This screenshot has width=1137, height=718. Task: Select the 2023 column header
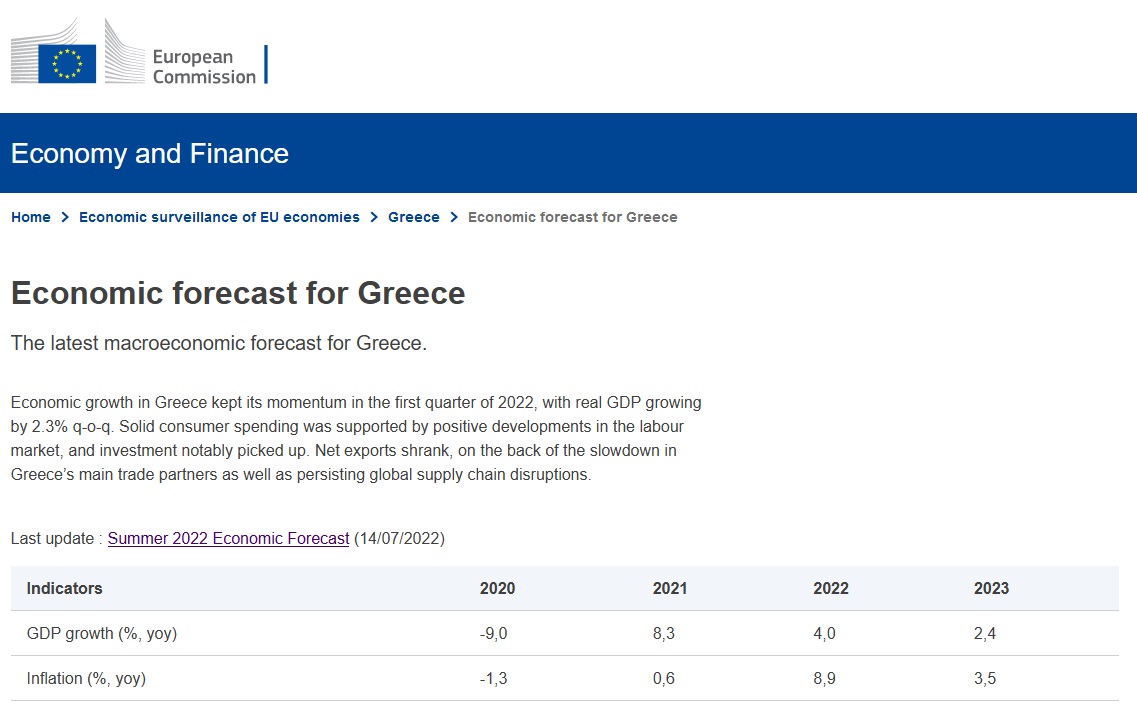point(991,588)
